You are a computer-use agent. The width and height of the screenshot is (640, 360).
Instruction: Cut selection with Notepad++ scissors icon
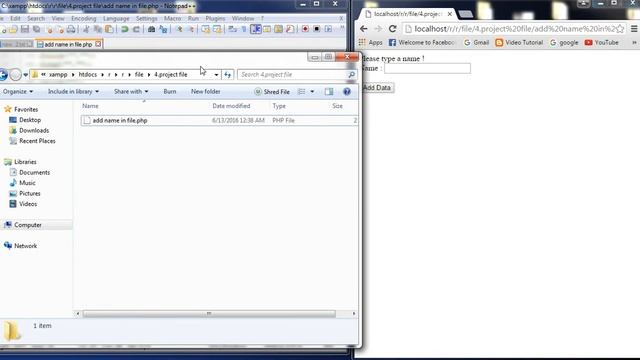(86, 29)
